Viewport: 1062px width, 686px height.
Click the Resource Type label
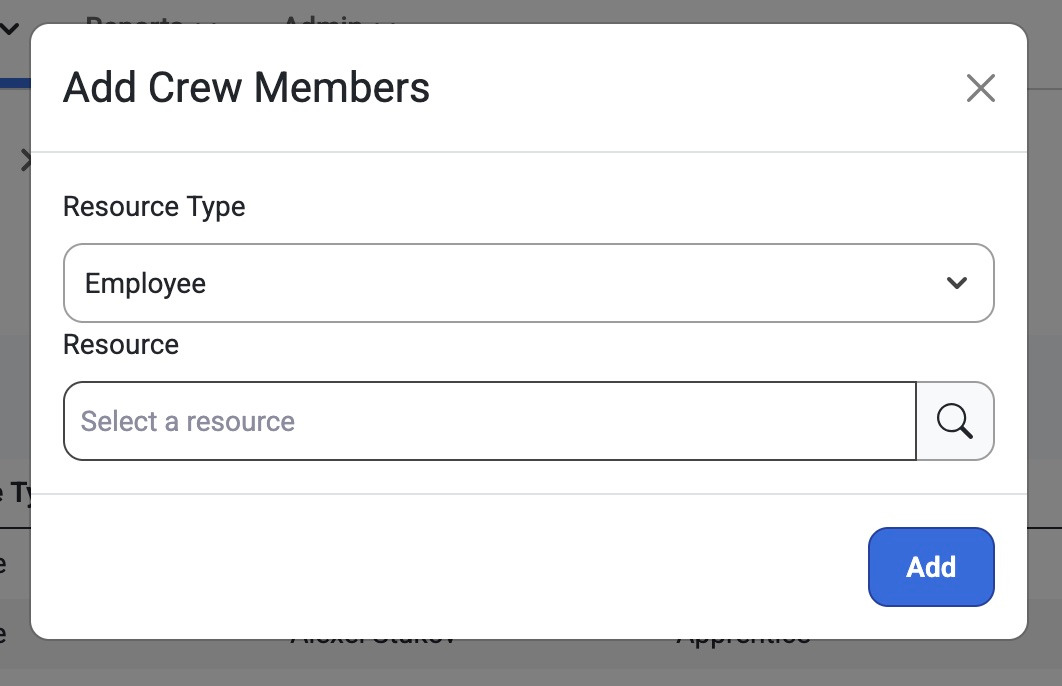click(154, 207)
